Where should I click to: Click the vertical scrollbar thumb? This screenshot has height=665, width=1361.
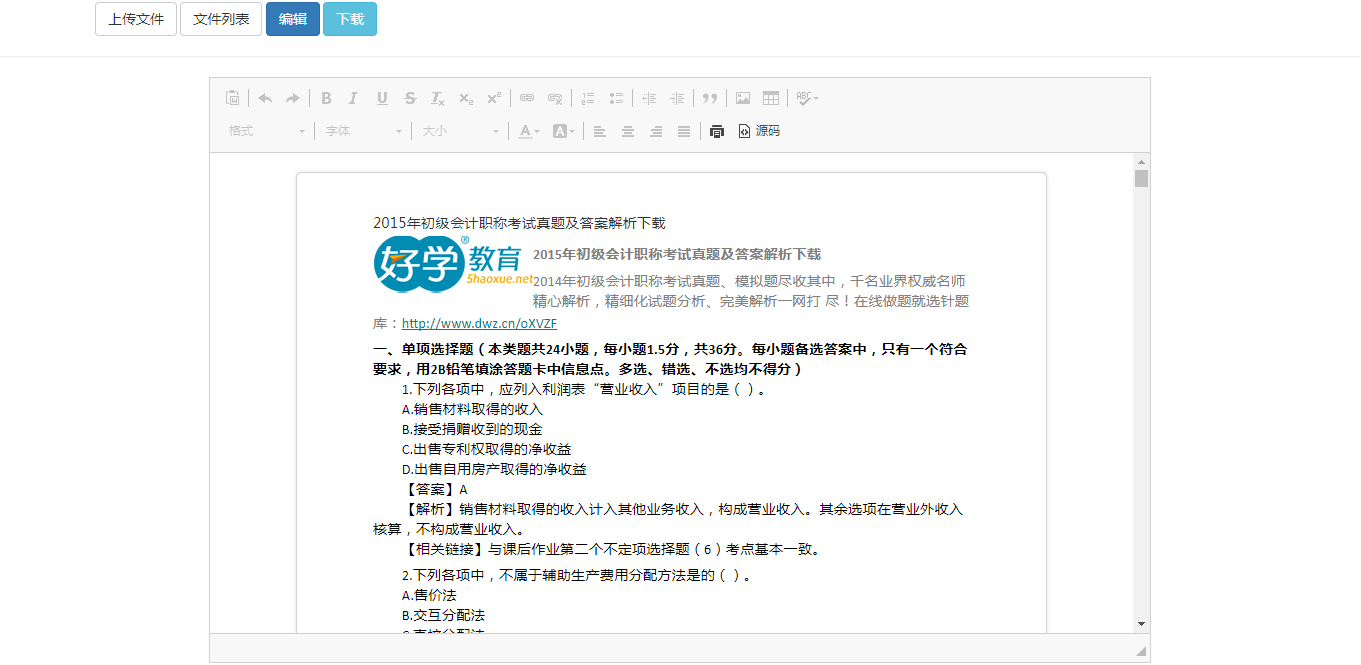pyautogui.click(x=1141, y=179)
